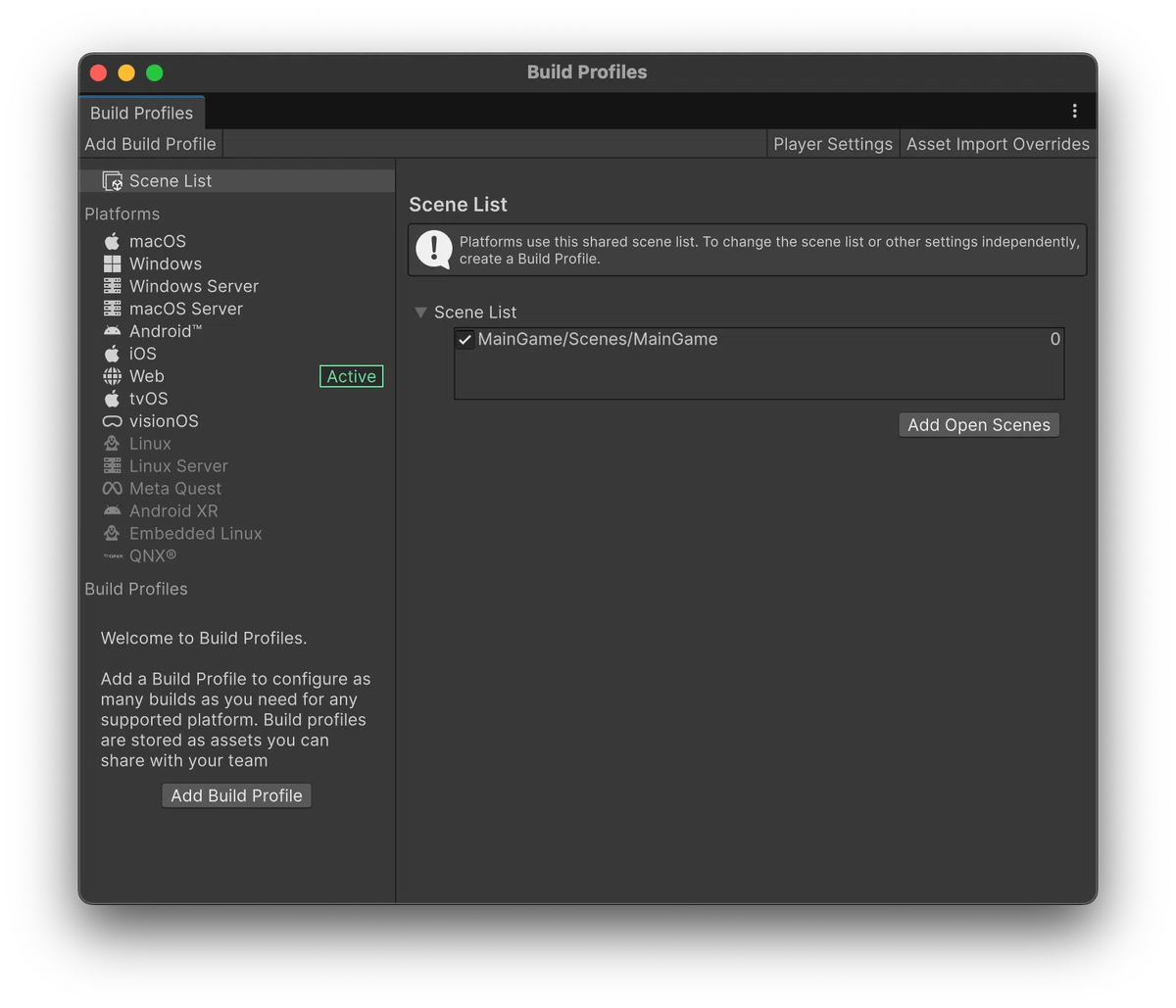This screenshot has height=1008, width=1176.
Task: Click the Linux penguin icon
Action: point(113,444)
